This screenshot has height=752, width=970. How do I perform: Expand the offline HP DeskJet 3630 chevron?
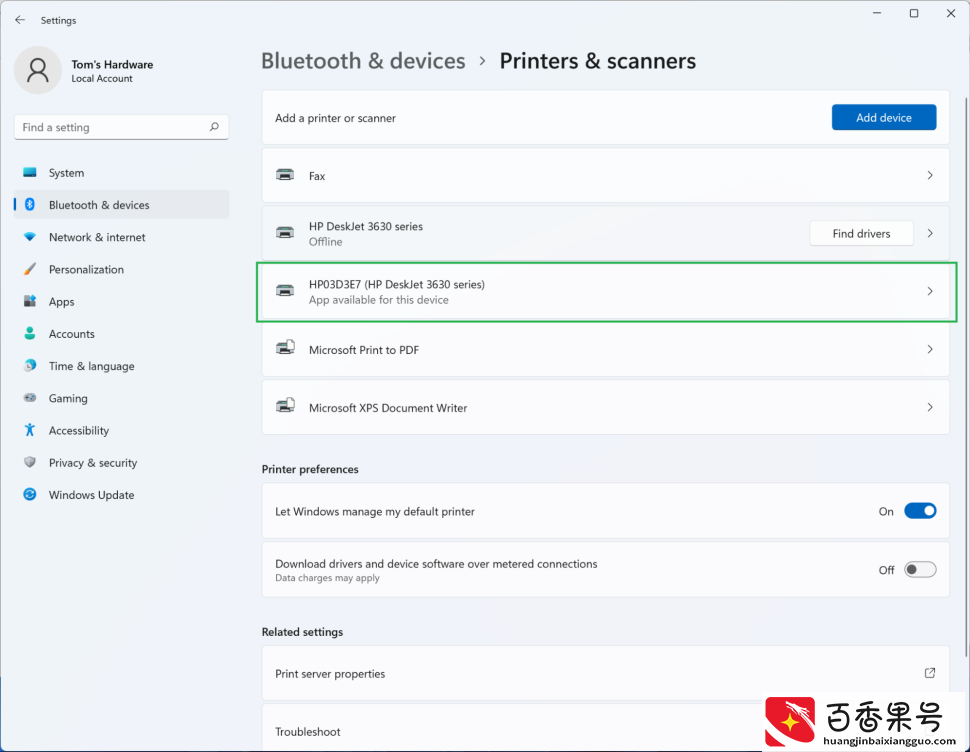(930, 234)
